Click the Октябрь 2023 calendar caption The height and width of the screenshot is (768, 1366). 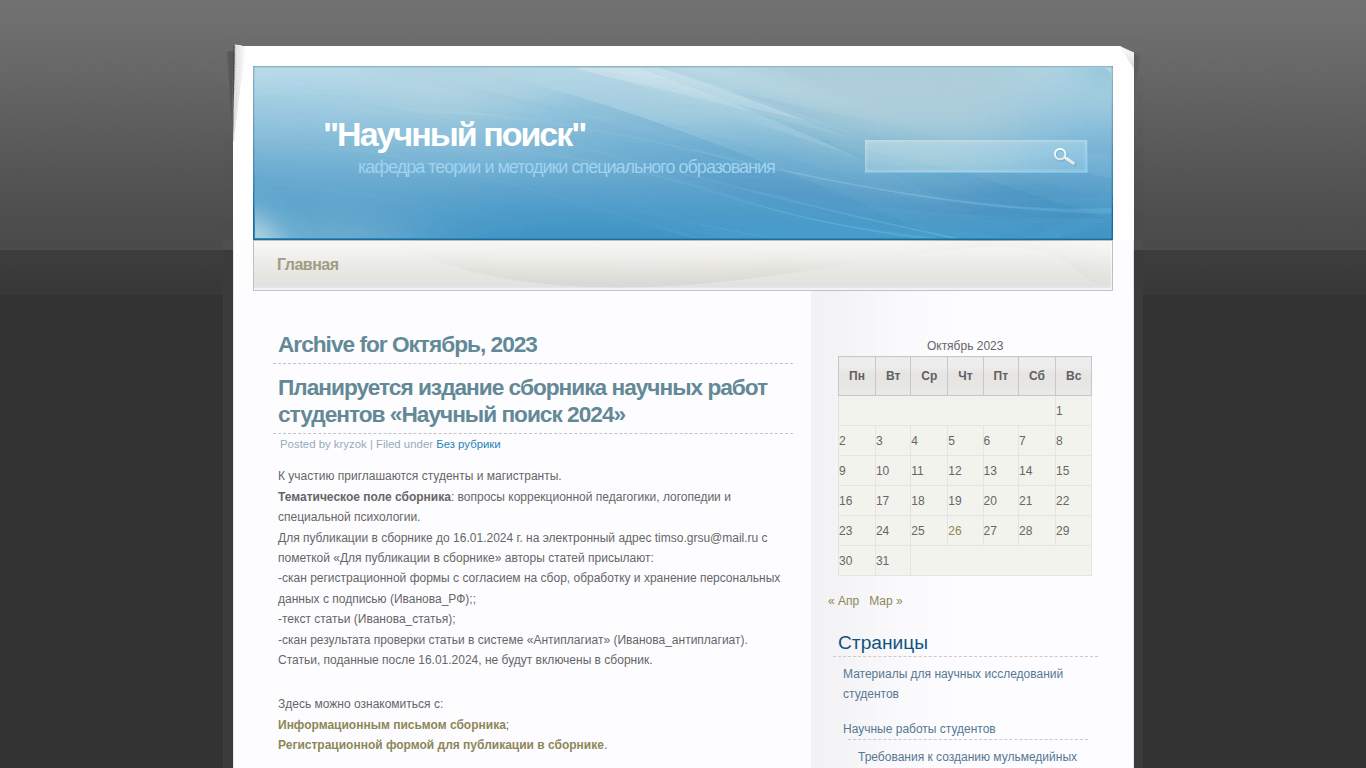[965, 346]
